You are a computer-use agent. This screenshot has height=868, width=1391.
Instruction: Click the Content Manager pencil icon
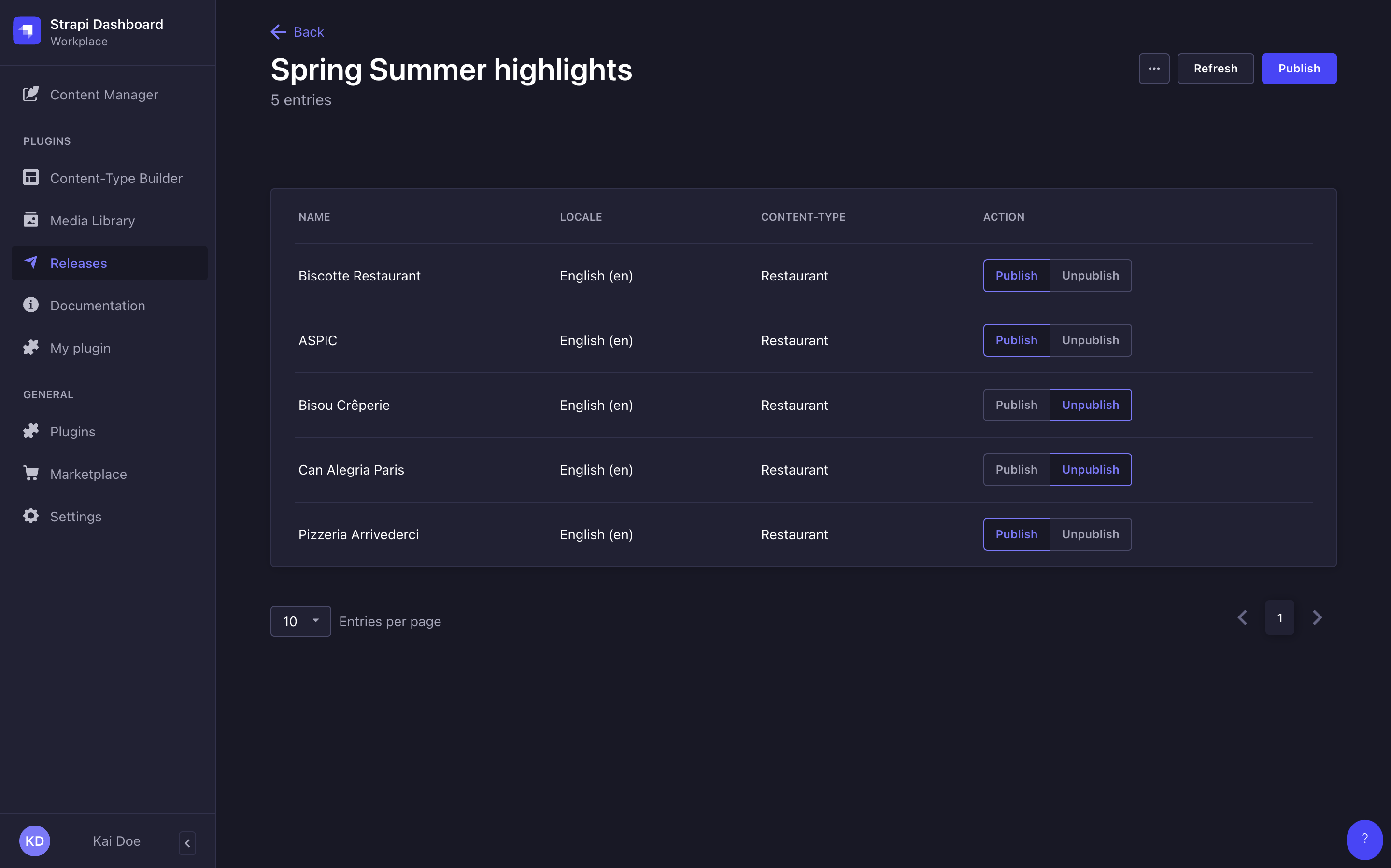(x=31, y=94)
